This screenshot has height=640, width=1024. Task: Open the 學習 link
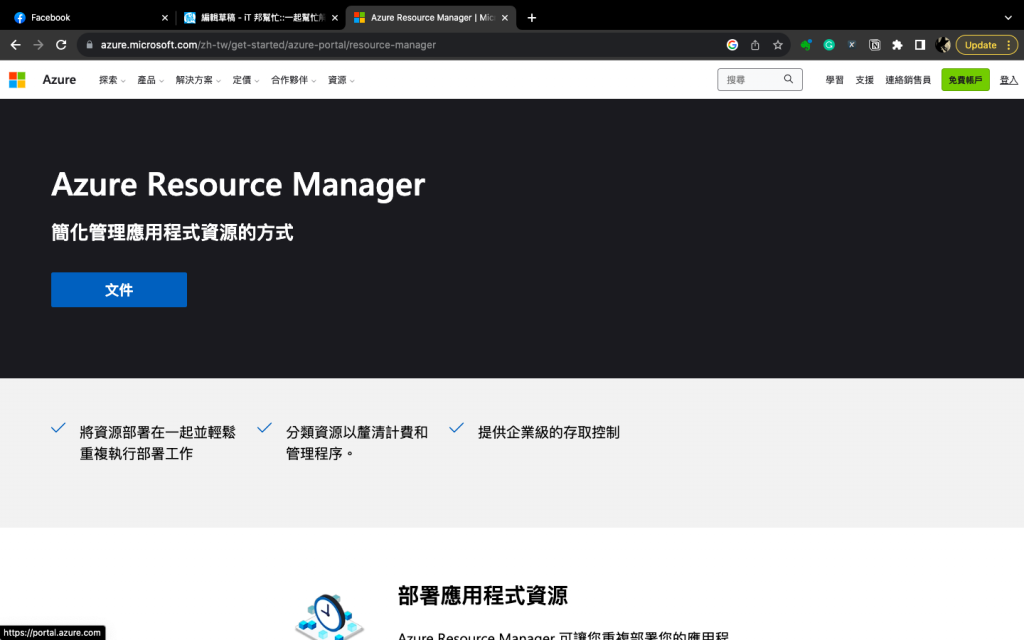(834, 80)
